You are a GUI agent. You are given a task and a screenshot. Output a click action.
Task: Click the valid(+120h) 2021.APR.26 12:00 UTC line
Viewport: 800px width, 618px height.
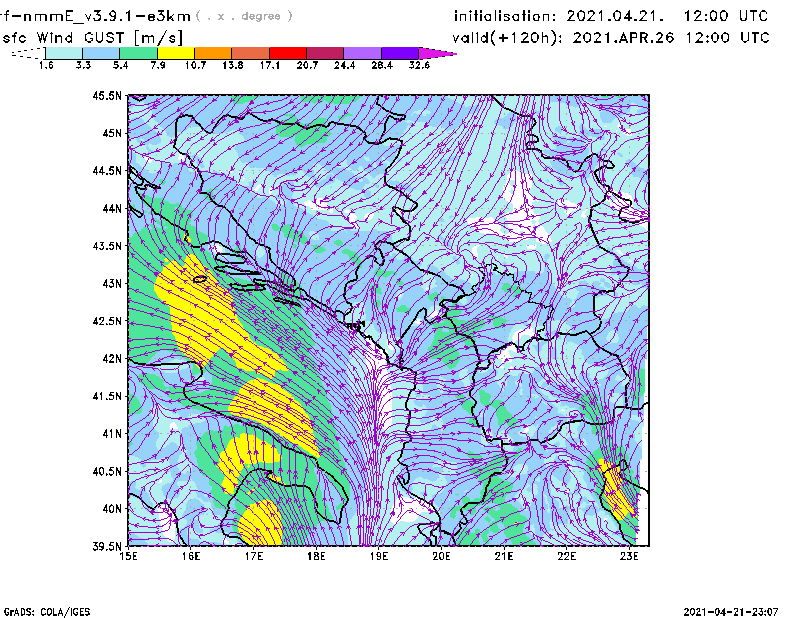pos(611,38)
